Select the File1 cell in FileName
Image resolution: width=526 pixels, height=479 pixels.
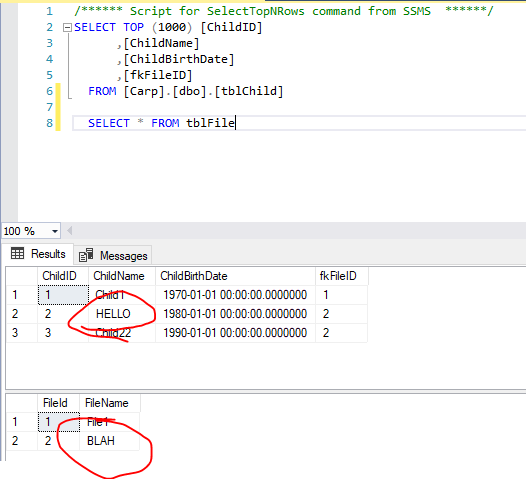110,422
